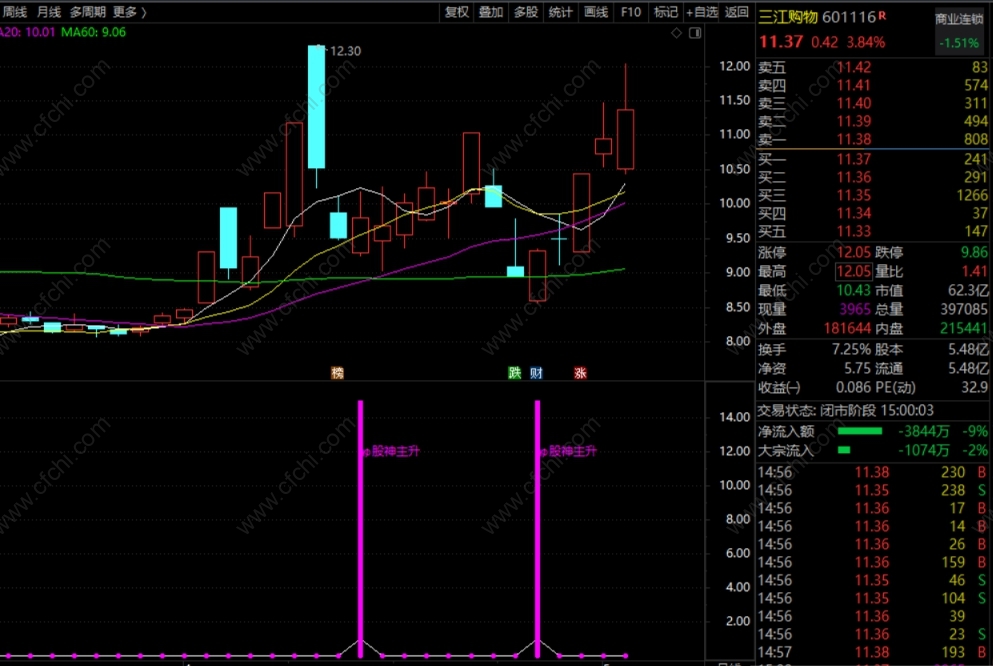Add stock to watchlist (+自选)
The height and width of the screenshot is (666, 993).
tap(702, 12)
